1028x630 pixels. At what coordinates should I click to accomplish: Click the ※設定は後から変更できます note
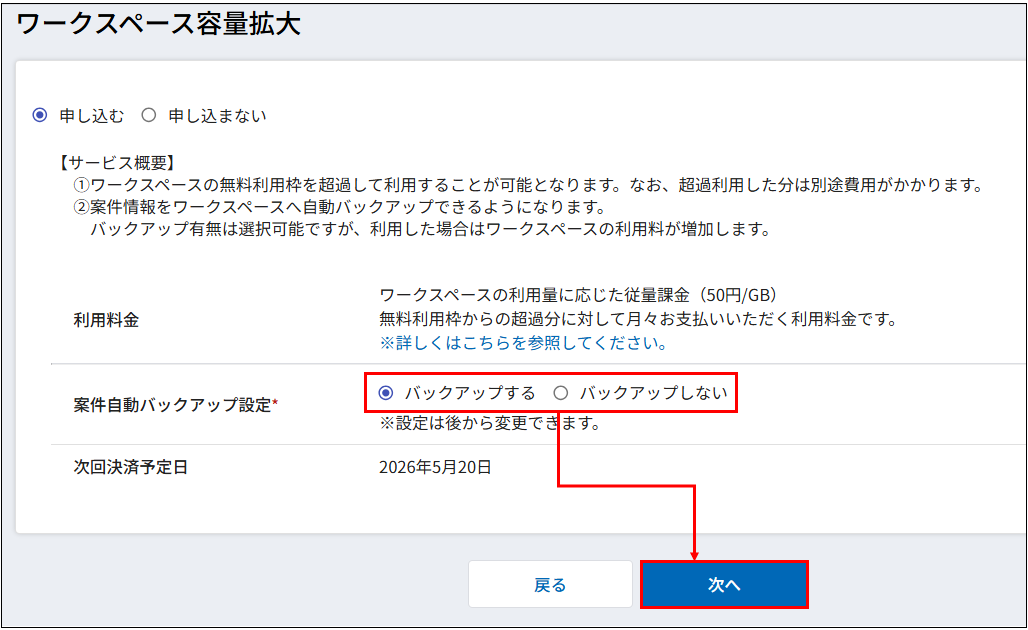coord(489,423)
